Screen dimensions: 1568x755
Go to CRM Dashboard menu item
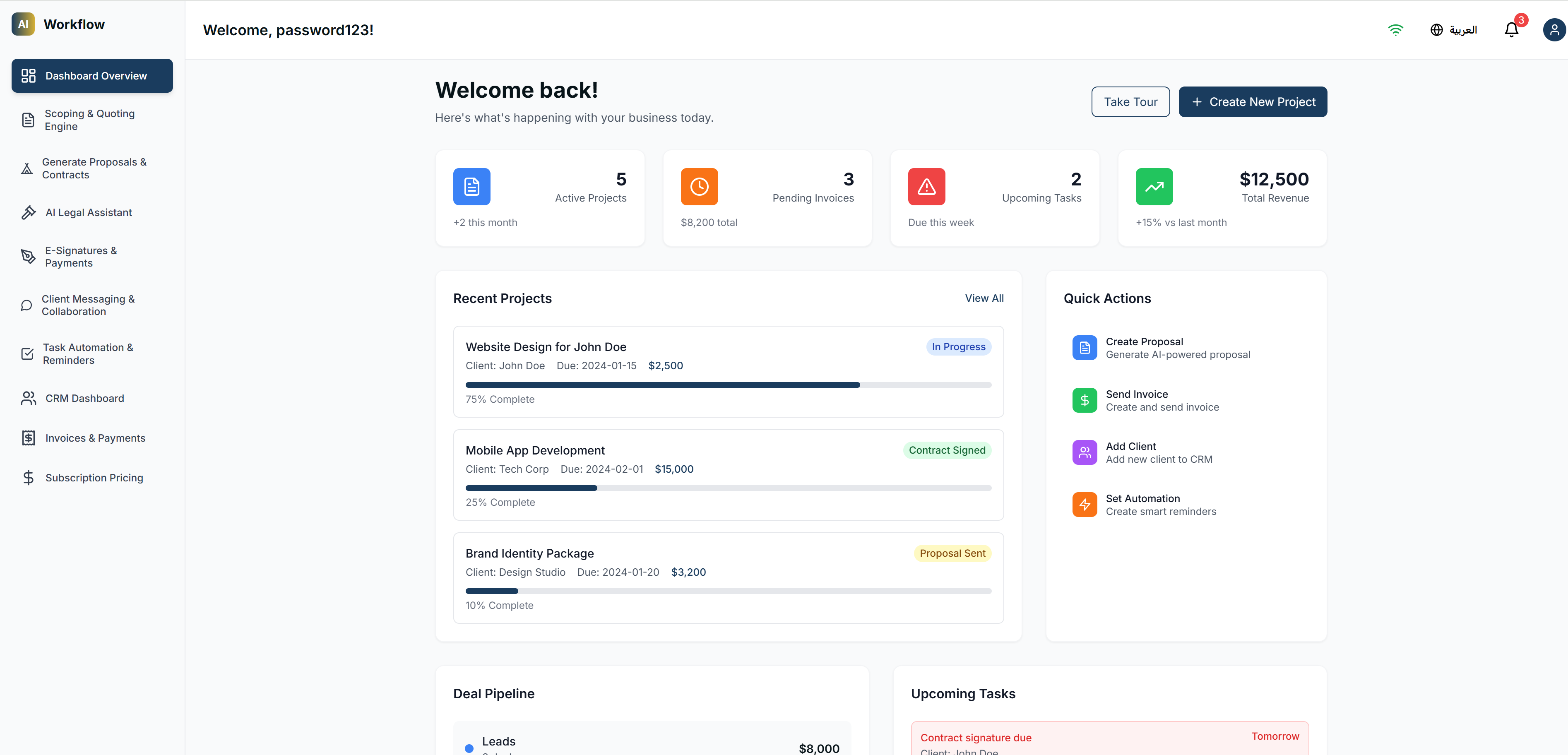tap(84, 398)
